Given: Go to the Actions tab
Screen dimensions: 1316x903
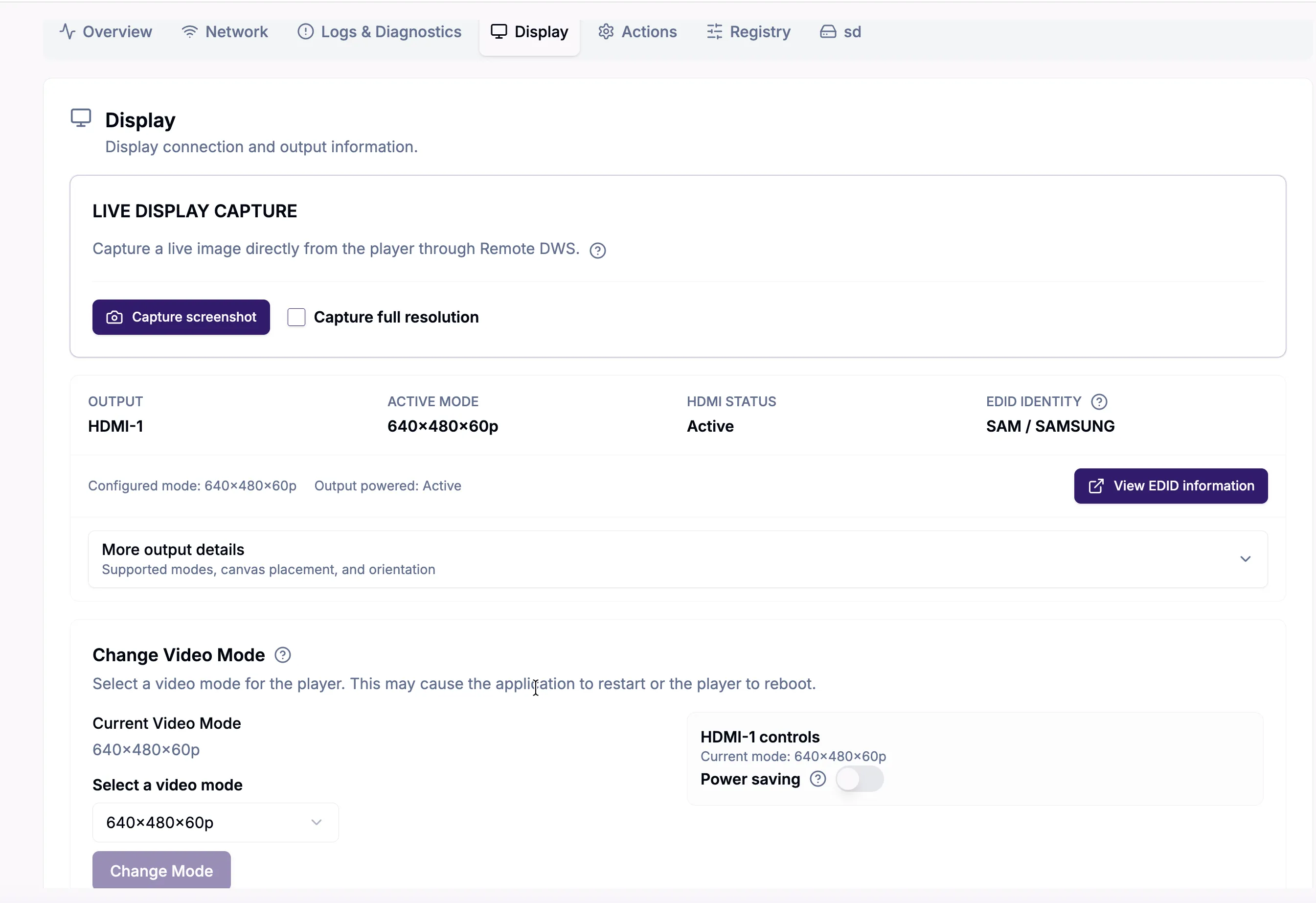Looking at the screenshot, I should (x=637, y=32).
